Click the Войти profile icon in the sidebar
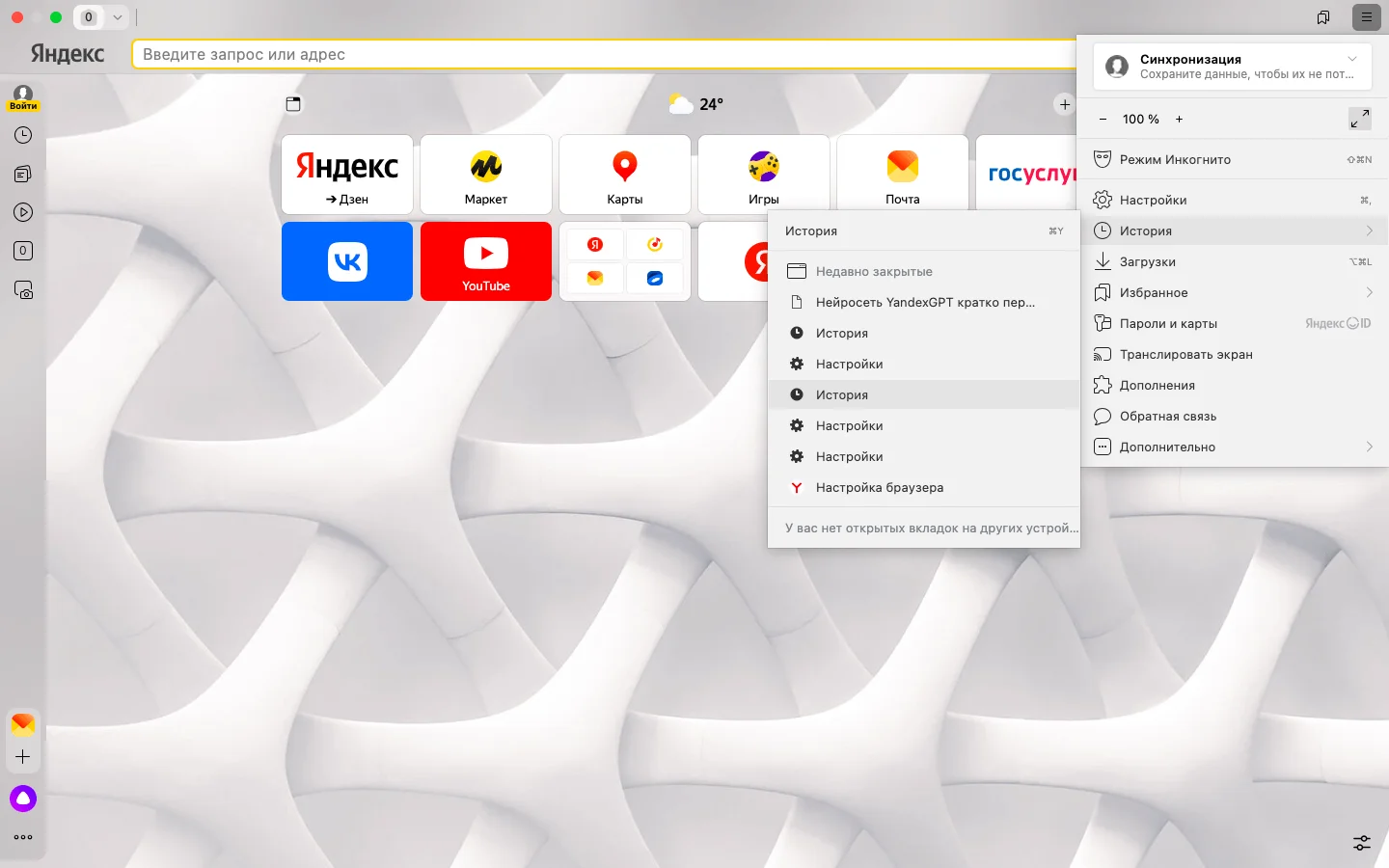The height and width of the screenshot is (868, 1389). click(x=23, y=98)
